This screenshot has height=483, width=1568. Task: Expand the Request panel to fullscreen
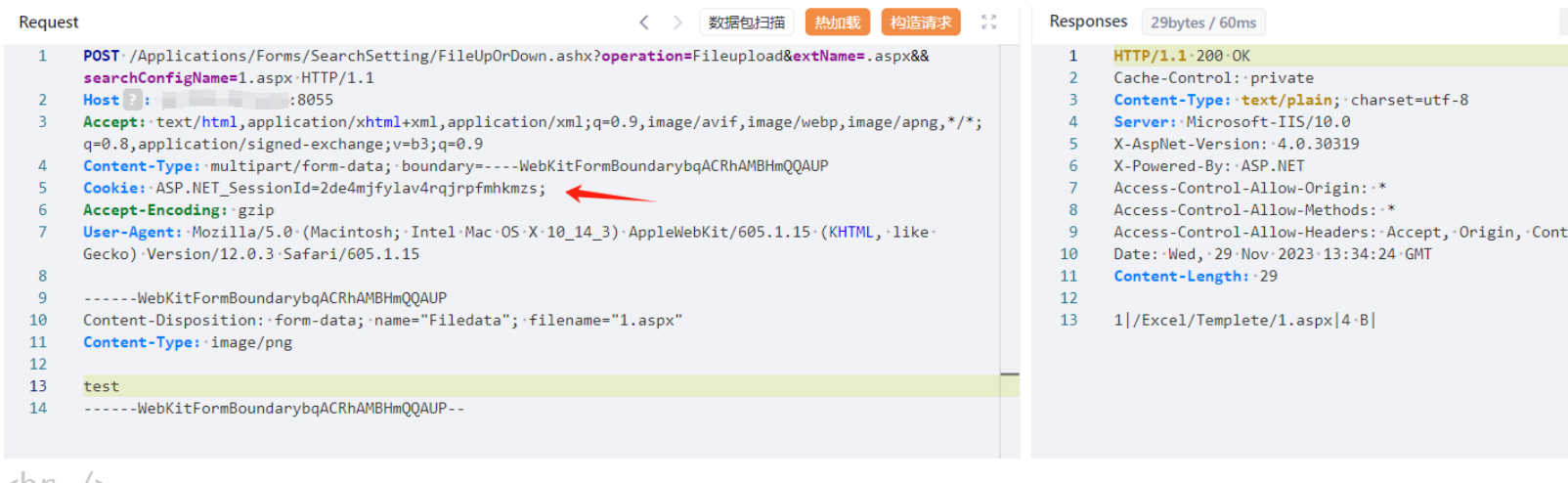pyautogui.click(x=988, y=22)
